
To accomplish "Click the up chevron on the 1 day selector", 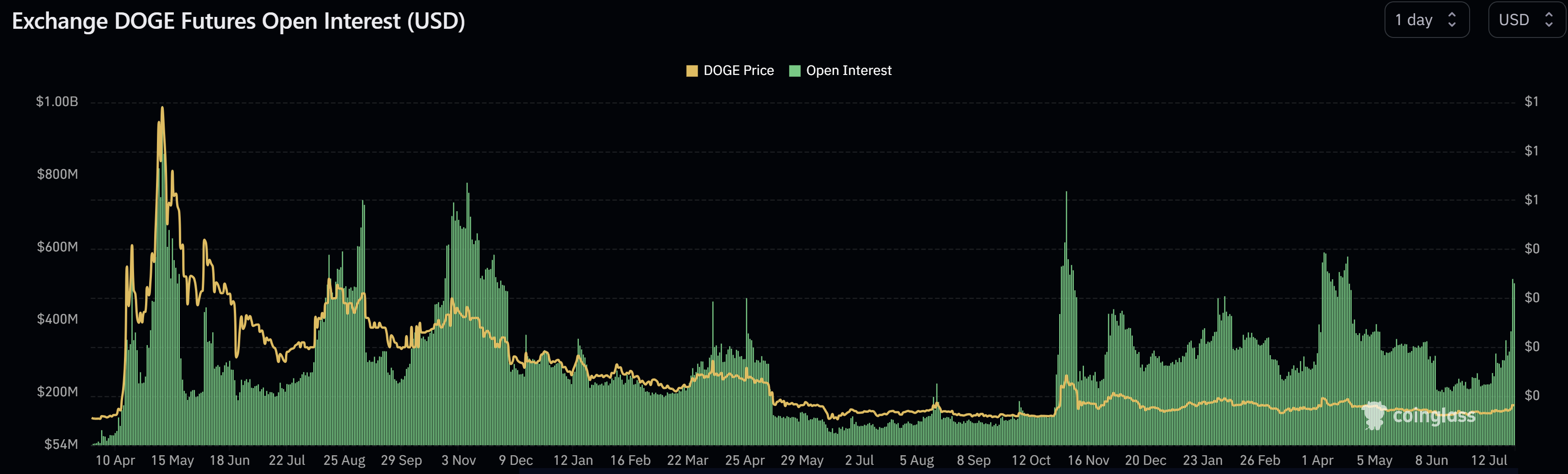I will pyautogui.click(x=1454, y=15).
